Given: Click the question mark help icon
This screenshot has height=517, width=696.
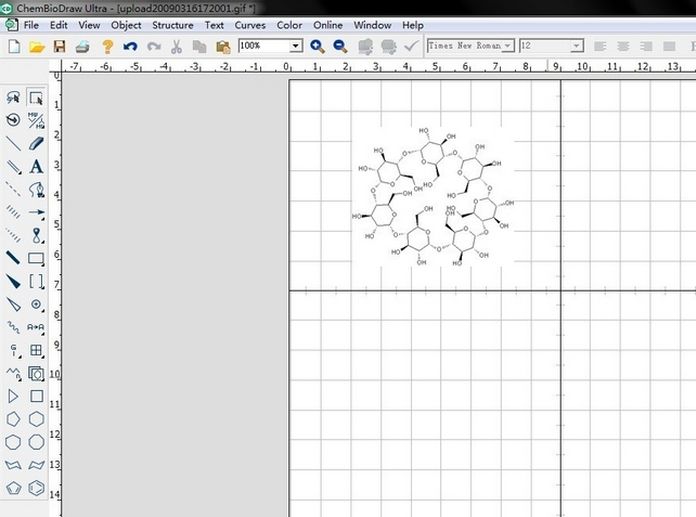Looking at the screenshot, I should click(x=107, y=46).
